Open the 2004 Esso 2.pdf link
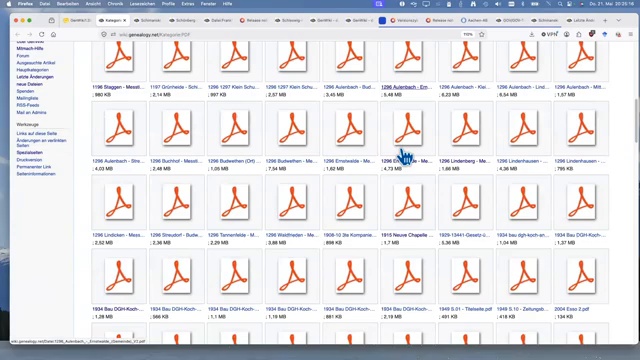Screen dimensions: 640x360 click(571, 309)
